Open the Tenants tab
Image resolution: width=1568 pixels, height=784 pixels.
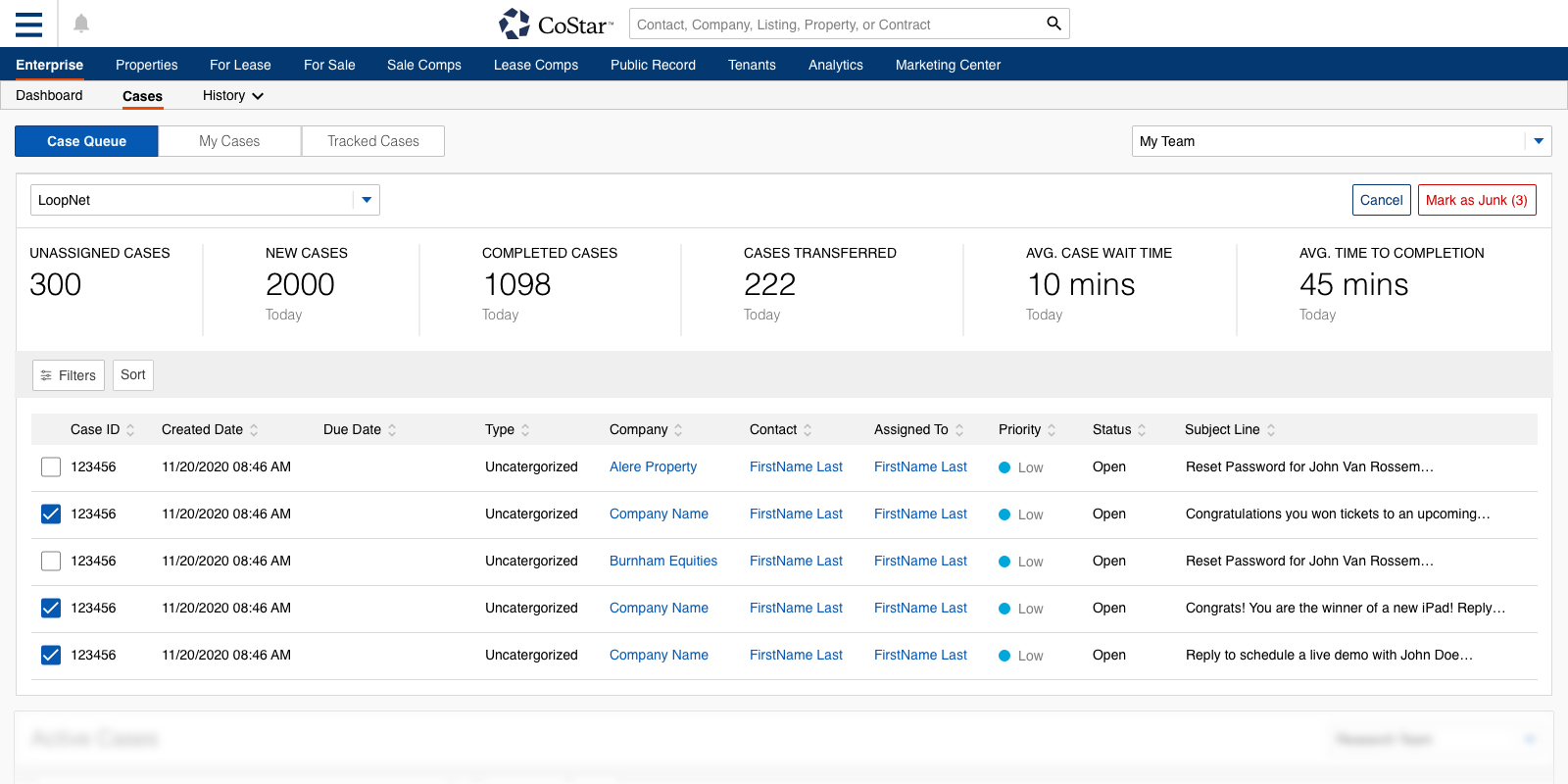point(752,65)
